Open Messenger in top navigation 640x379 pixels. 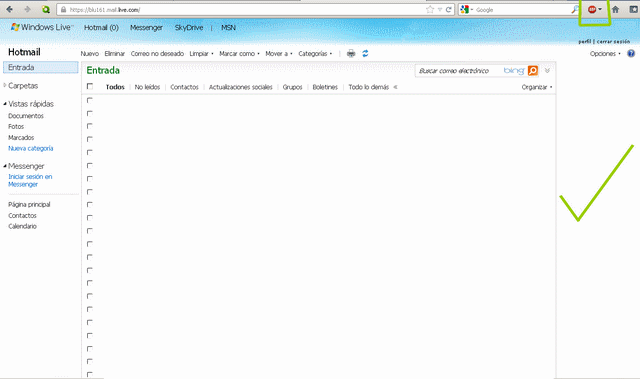point(146,27)
